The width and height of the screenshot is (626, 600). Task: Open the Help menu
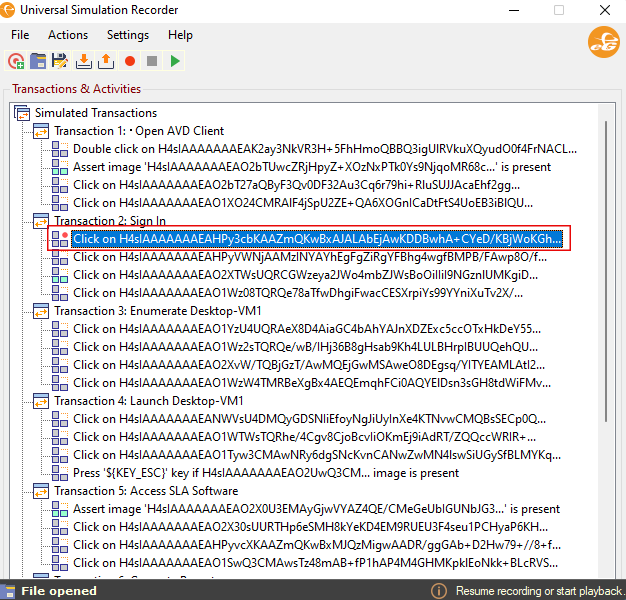180,35
